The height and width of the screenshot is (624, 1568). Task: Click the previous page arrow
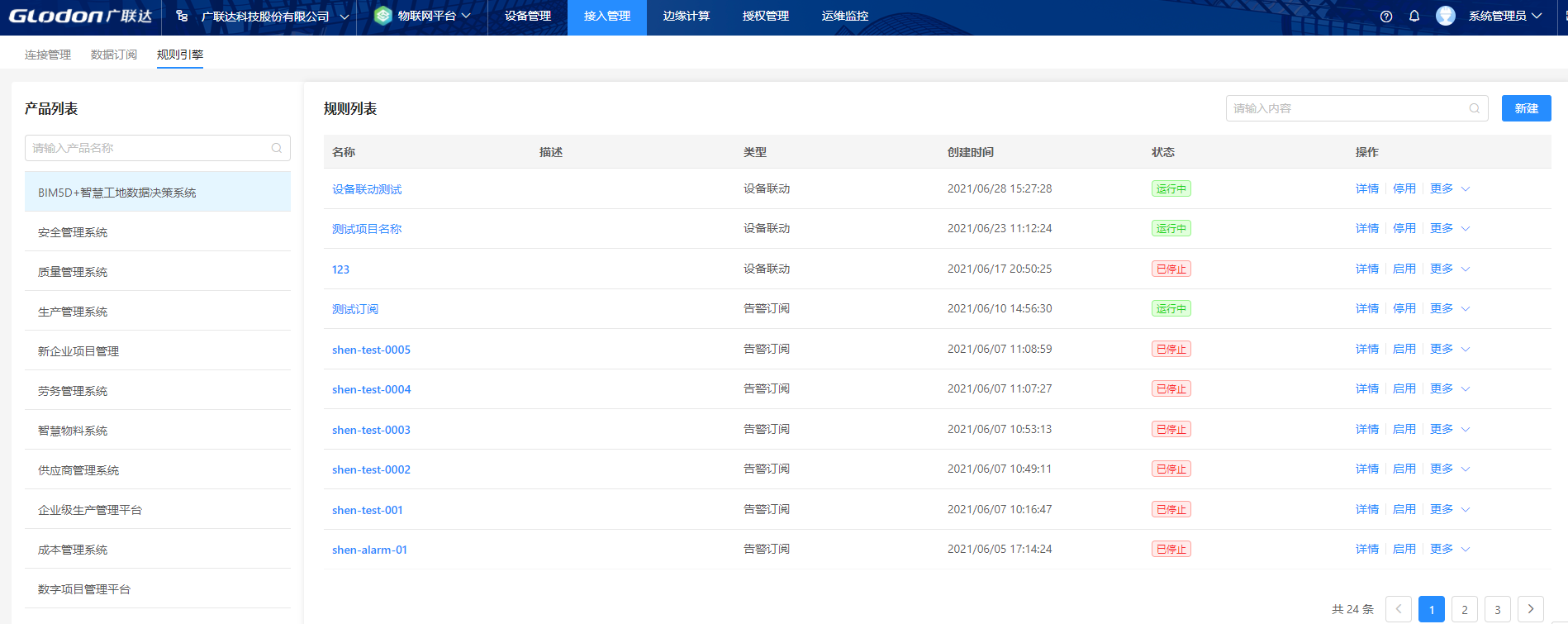[x=1399, y=609]
